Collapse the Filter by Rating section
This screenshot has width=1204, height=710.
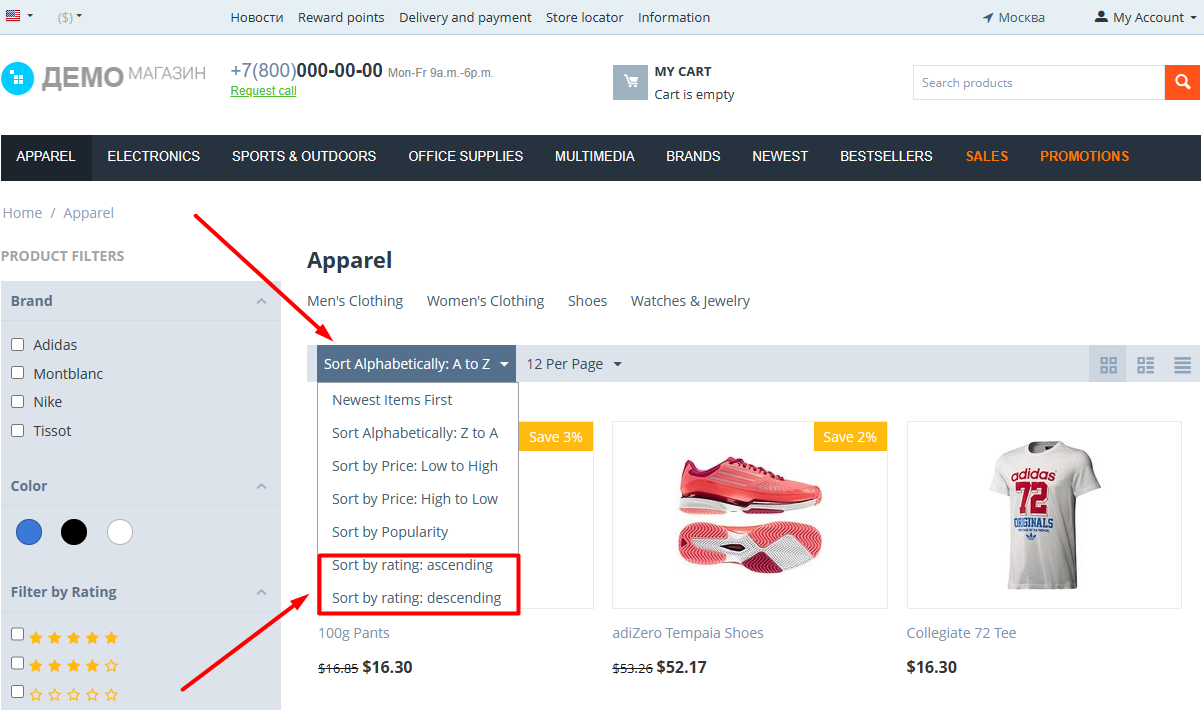pos(261,592)
